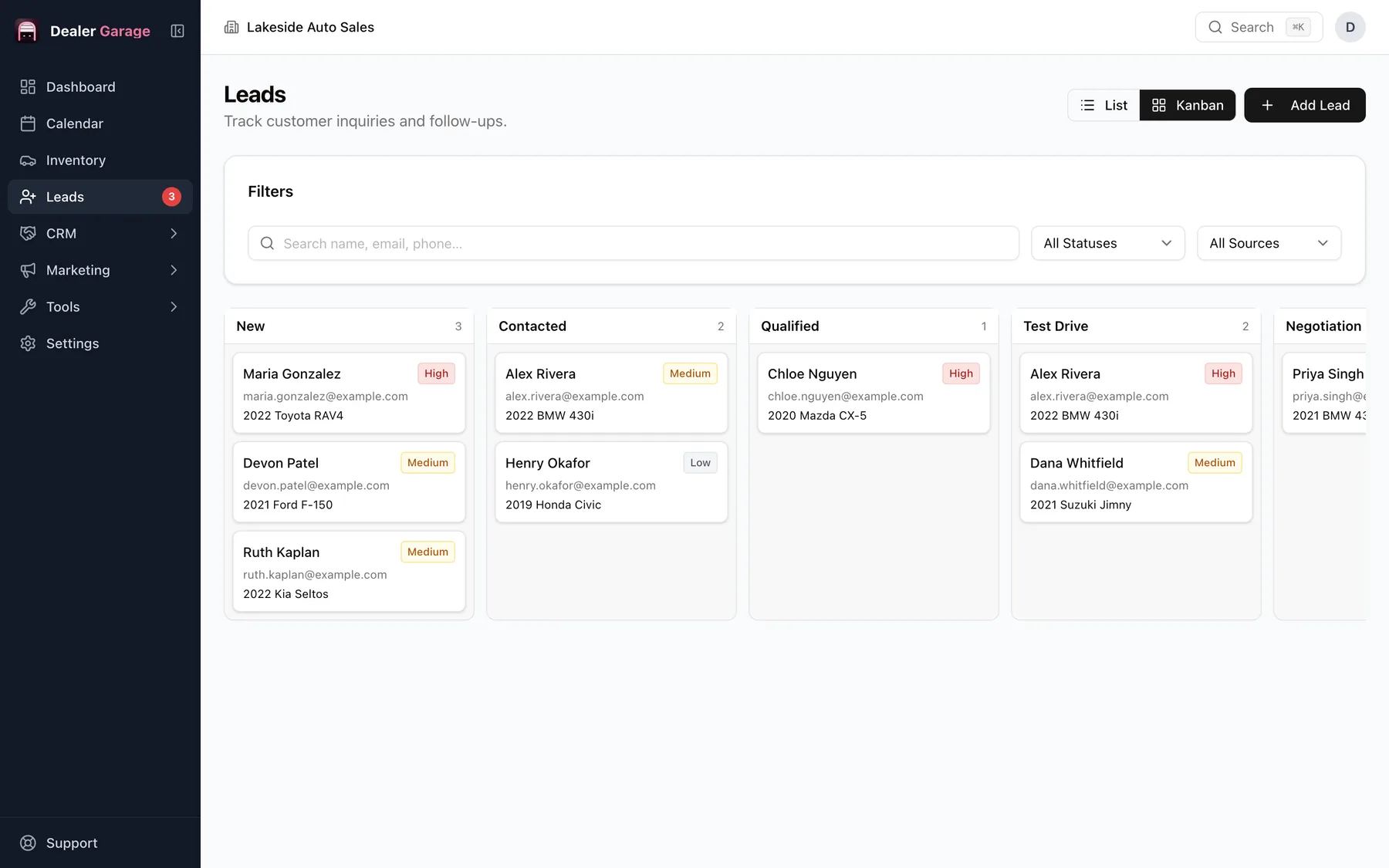Click the plus icon on Add Lead

1267,105
